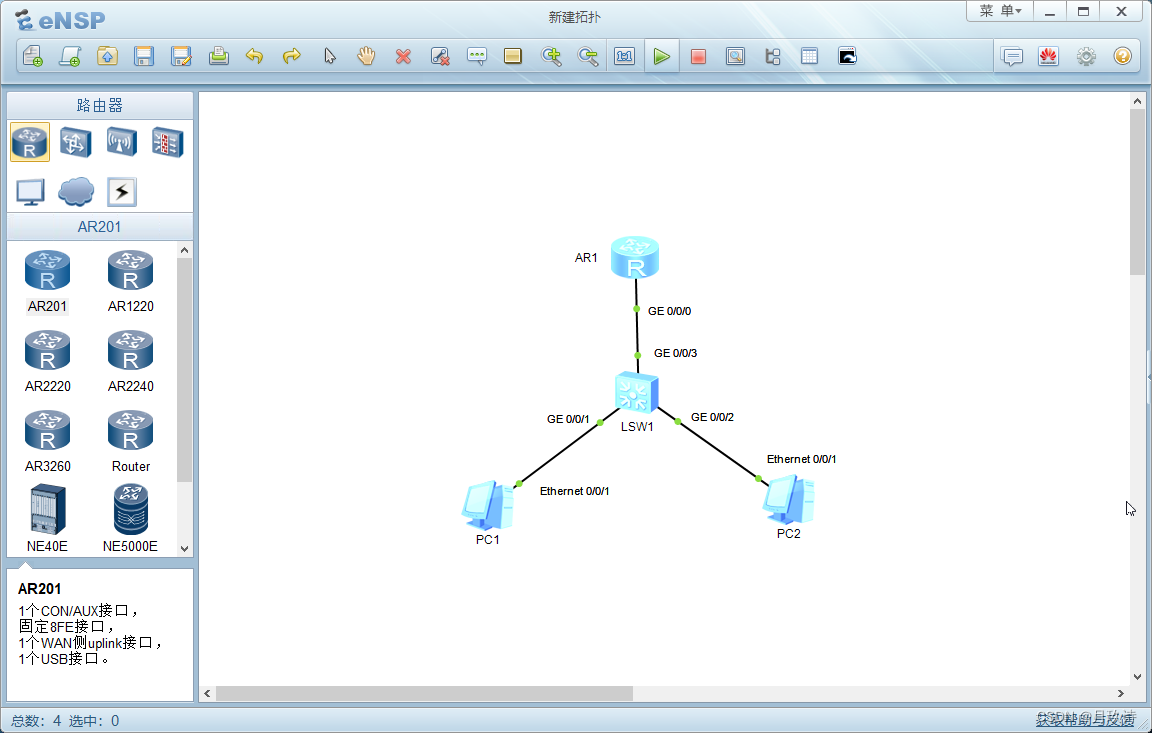Select the LSW1 switch on canvas
The image size is (1152, 733).
pyautogui.click(x=636, y=392)
